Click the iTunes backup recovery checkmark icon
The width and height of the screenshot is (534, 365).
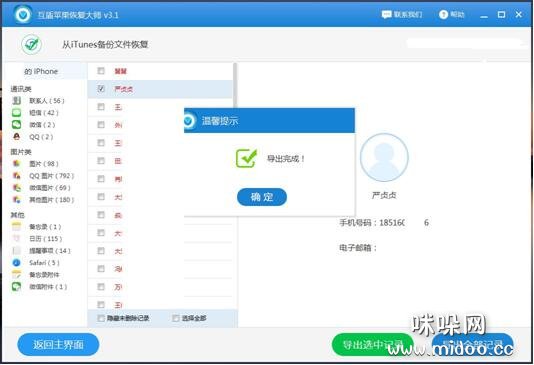tap(32, 44)
